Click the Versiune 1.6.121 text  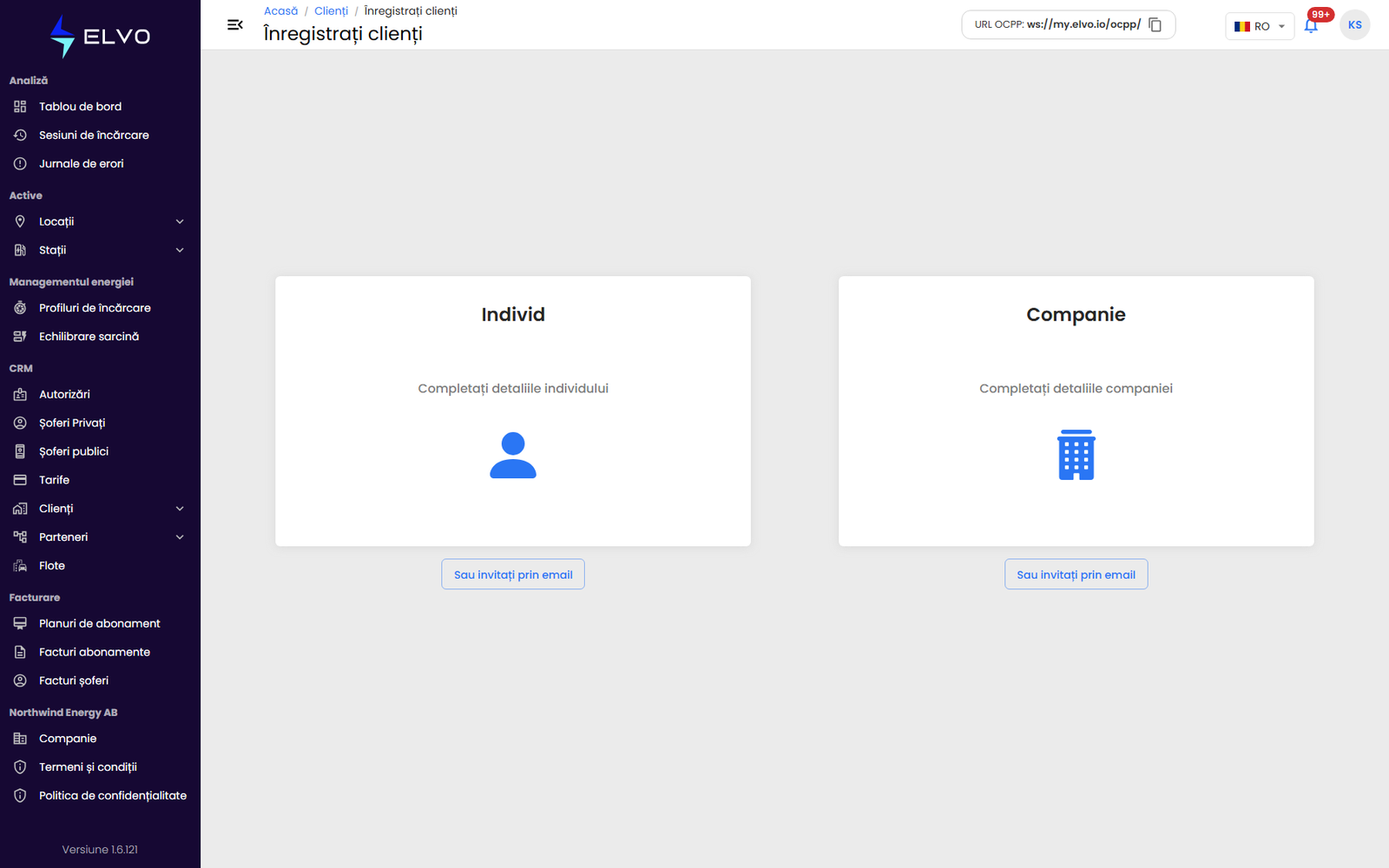click(100, 850)
